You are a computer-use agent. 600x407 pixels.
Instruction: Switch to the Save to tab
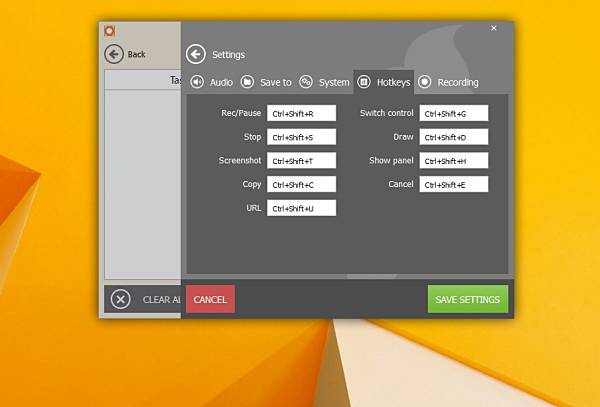click(266, 82)
